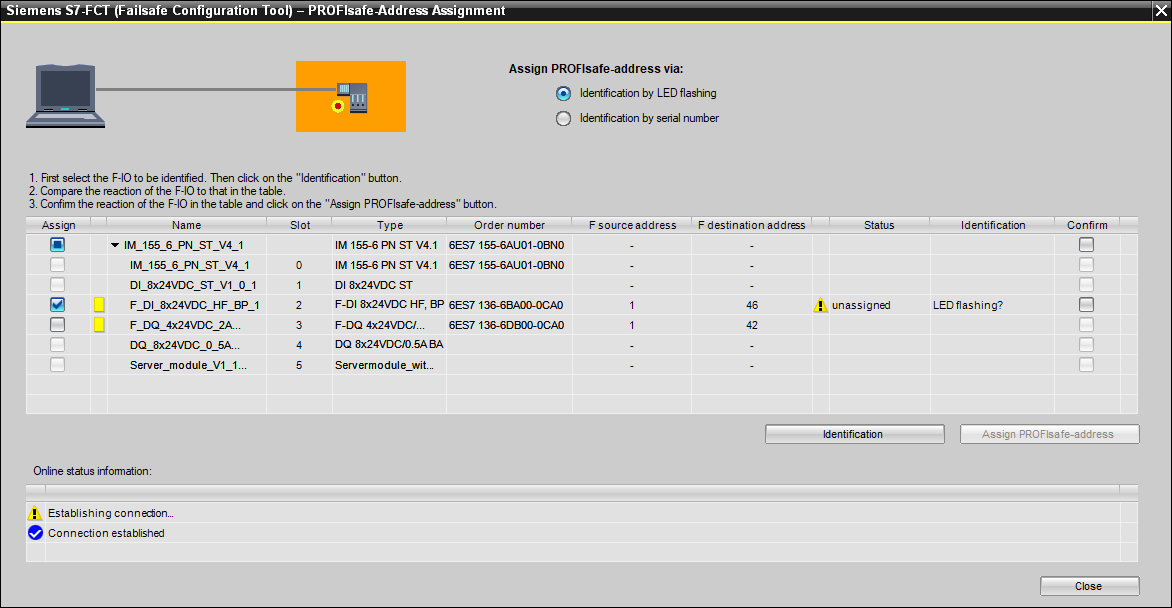Image resolution: width=1172 pixels, height=608 pixels.
Task: Uncheck Assign box for F_DI_8x24VDC_HF_BP_1
Action: pos(58,305)
